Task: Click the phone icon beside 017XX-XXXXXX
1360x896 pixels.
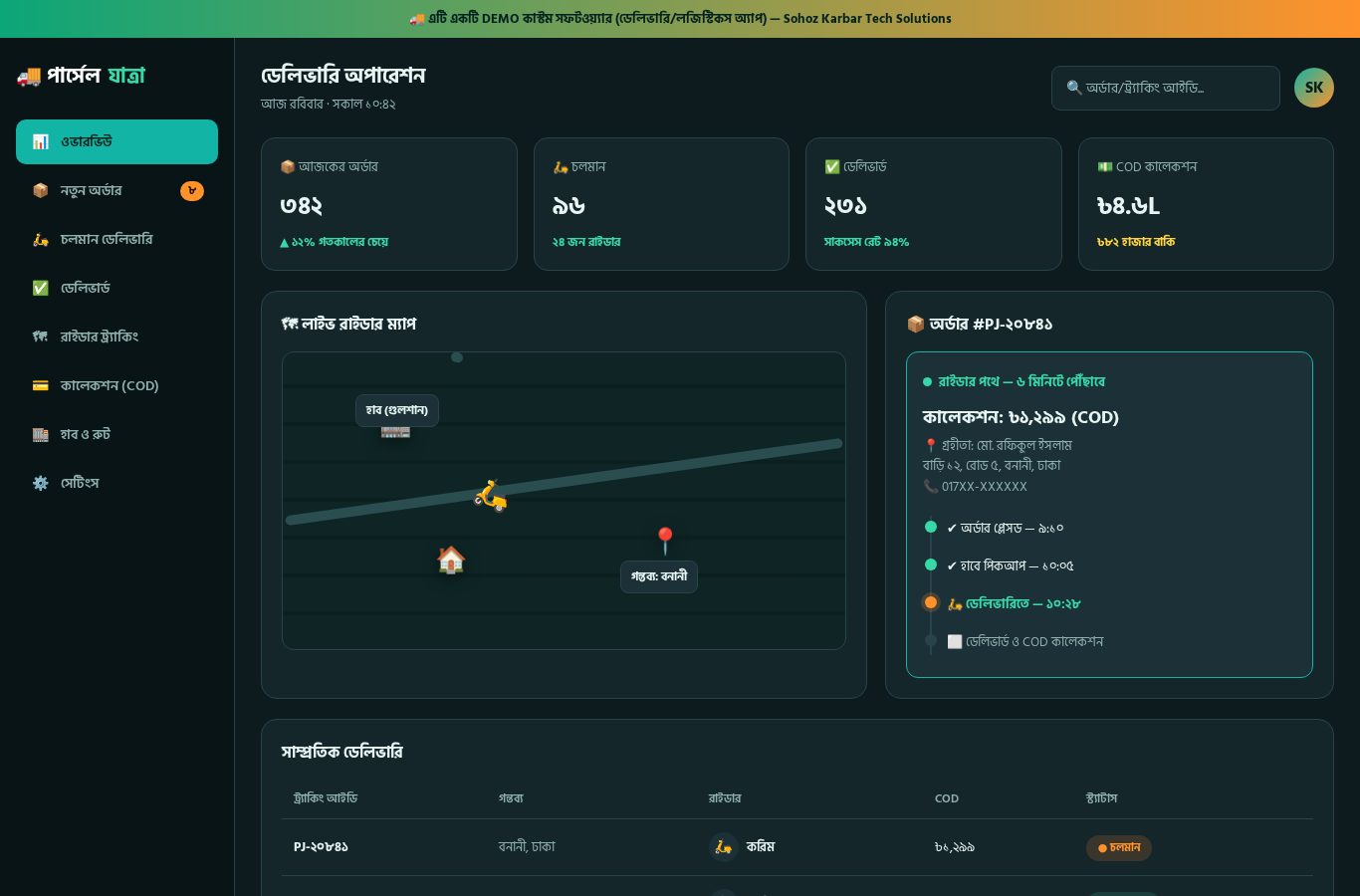Action: (930, 486)
